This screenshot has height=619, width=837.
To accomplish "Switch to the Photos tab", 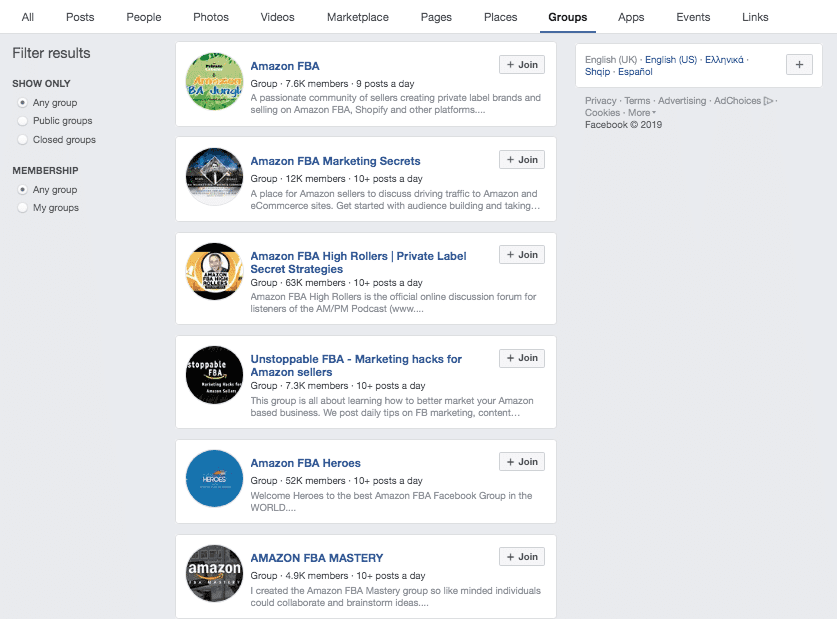I will tap(211, 17).
